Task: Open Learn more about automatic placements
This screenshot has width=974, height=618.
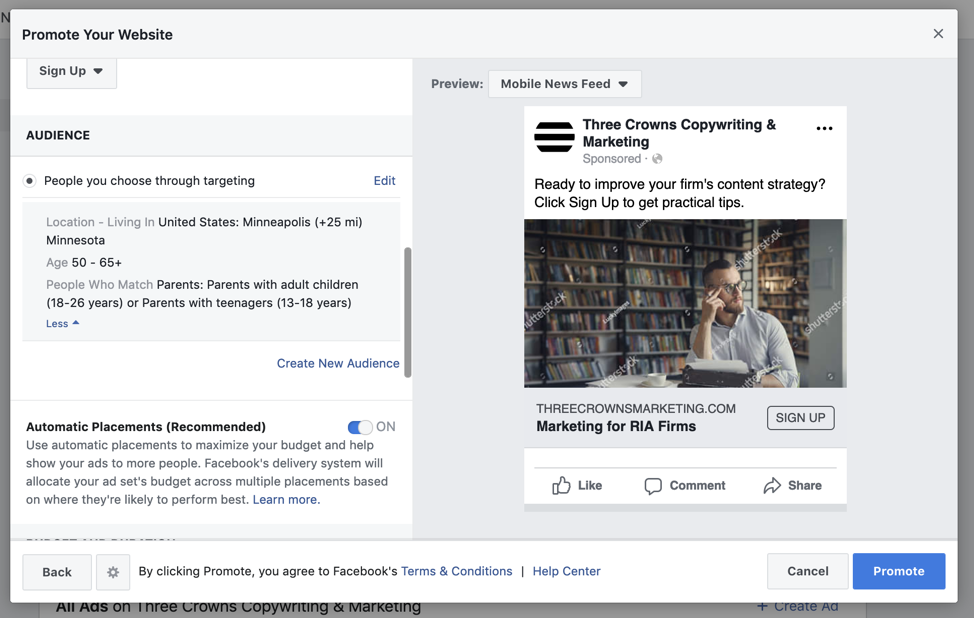Action: pyautogui.click(x=286, y=499)
